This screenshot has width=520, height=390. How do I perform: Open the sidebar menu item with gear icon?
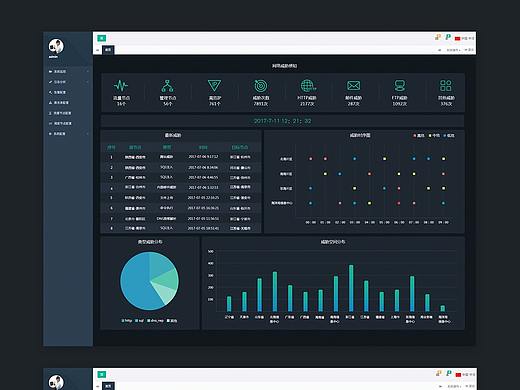pos(68,134)
